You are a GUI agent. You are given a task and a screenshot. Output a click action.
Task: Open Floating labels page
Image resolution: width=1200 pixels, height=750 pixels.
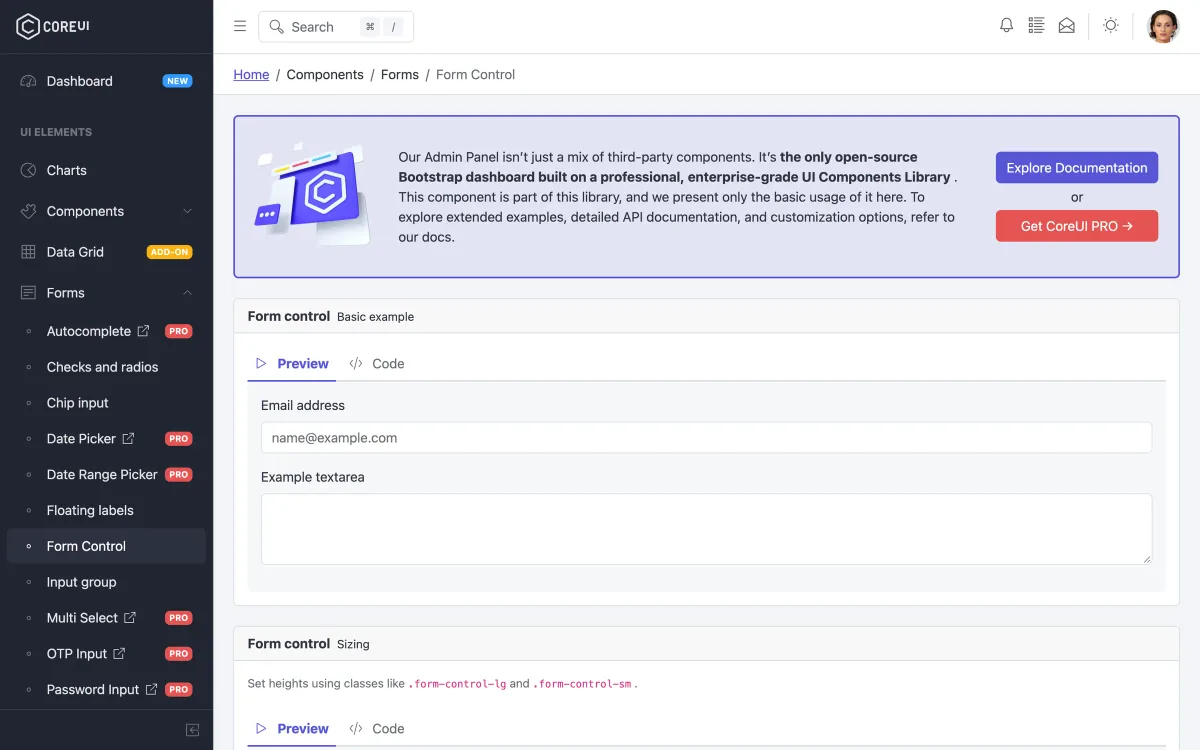[106, 510]
